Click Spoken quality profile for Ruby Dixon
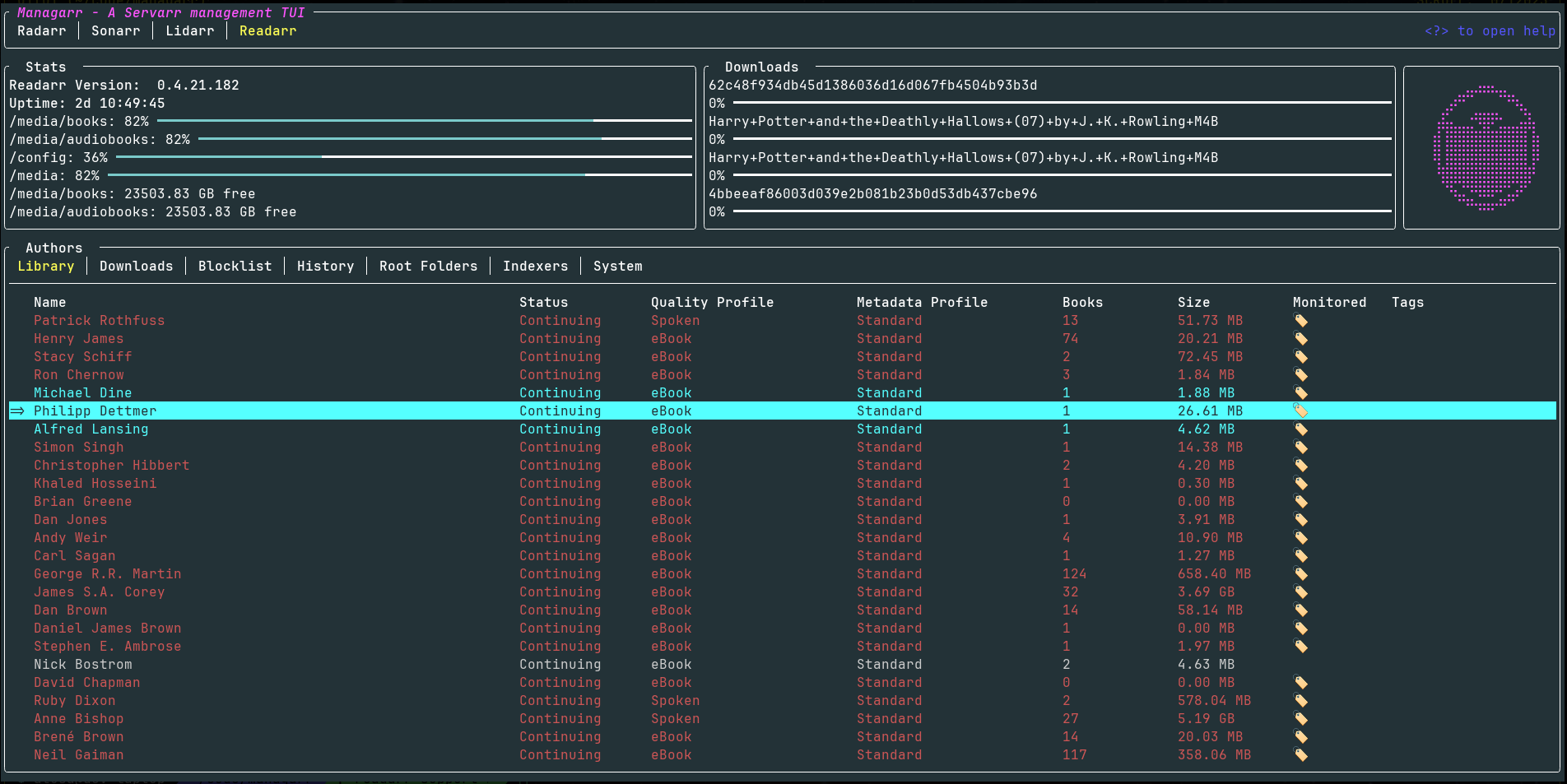The height and width of the screenshot is (784, 1567). coord(675,701)
